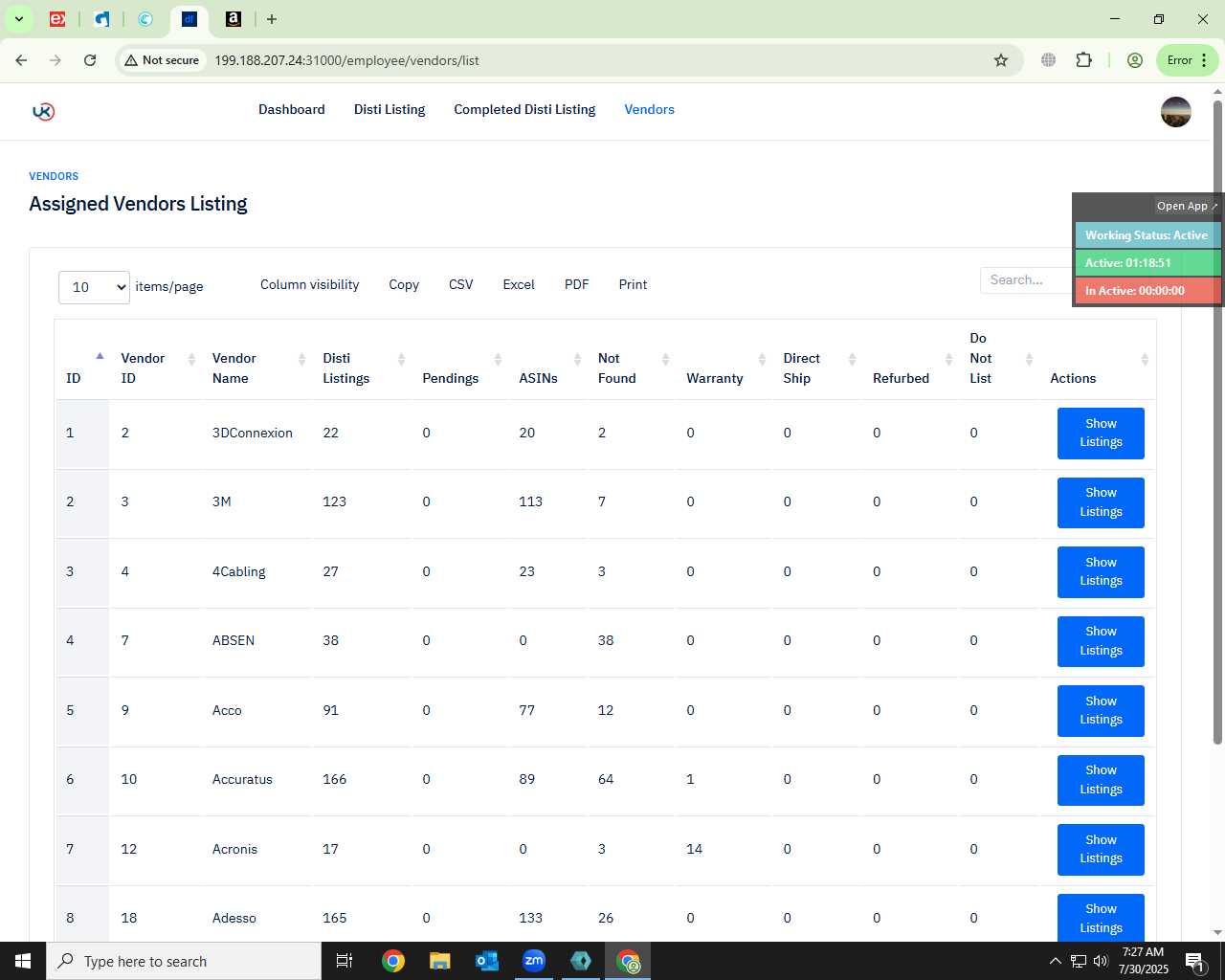Screen dimensions: 1225x980
Task: Open the Disti Listing menu
Action: click(x=390, y=110)
